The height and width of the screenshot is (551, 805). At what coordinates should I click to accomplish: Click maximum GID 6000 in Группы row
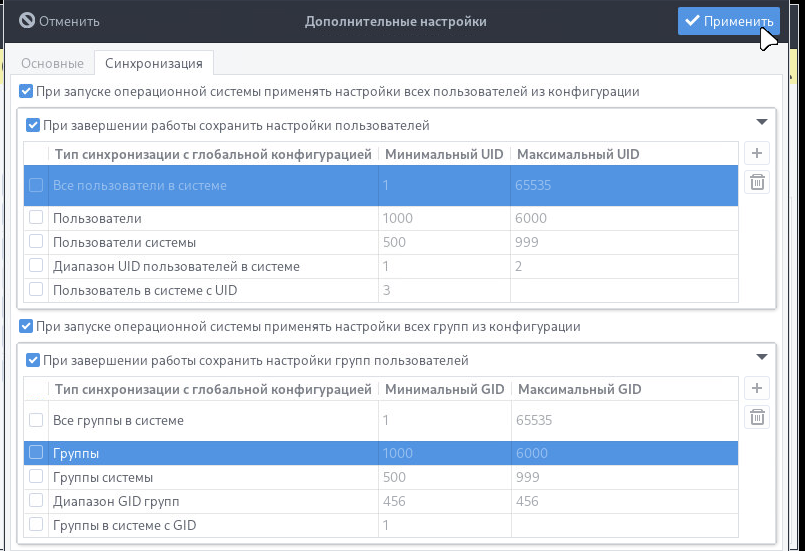[532, 453]
